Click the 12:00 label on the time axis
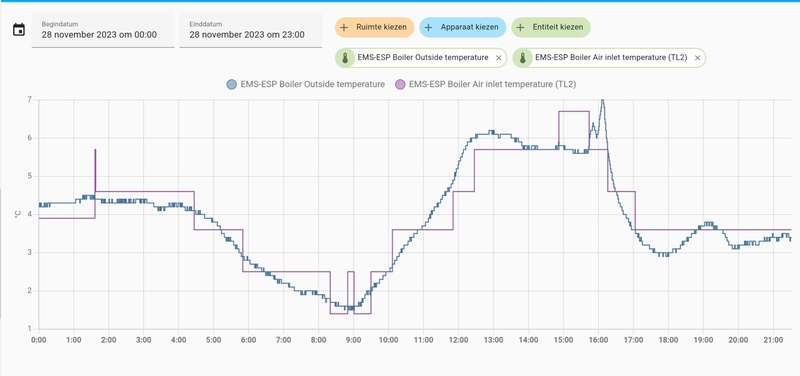The height and width of the screenshot is (376, 800). (458, 340)
